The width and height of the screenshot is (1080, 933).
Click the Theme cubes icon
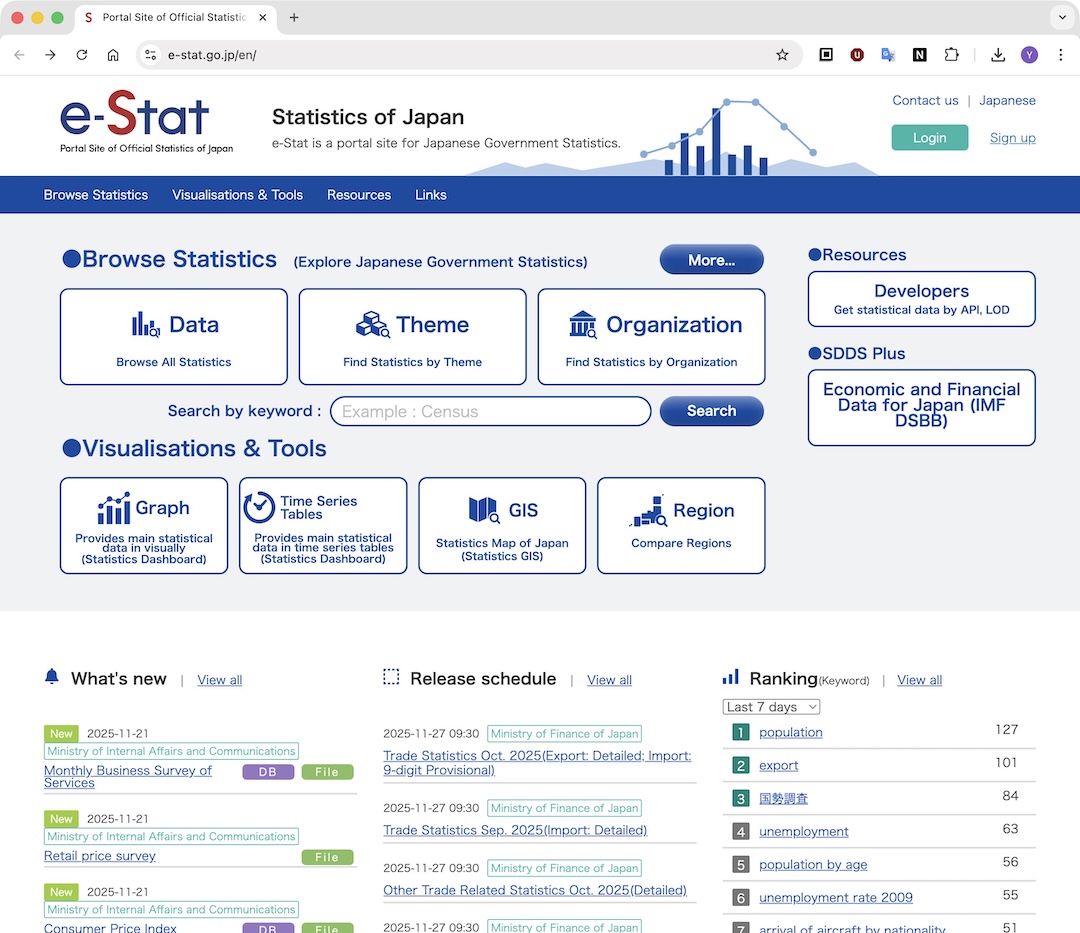click(373, 324)
